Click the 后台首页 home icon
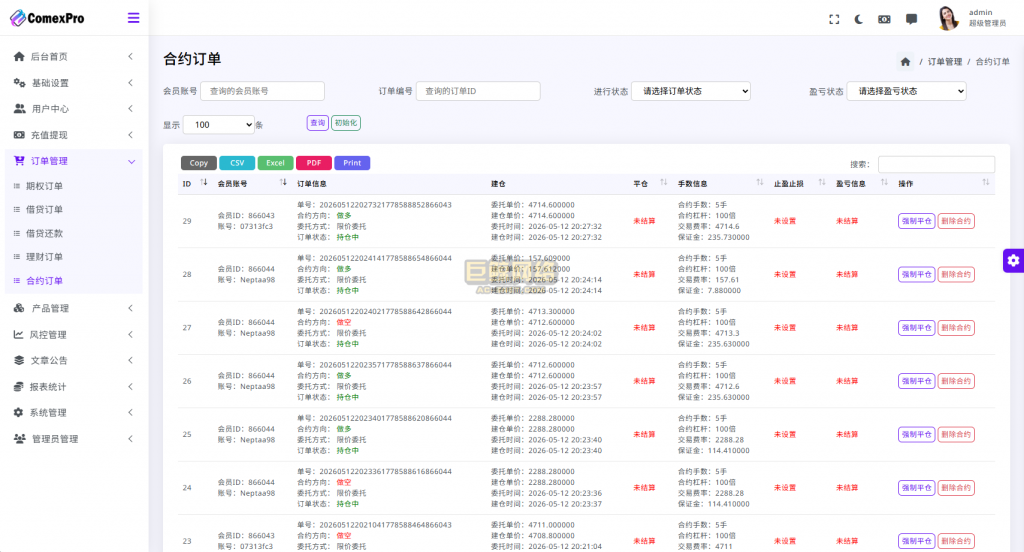 (19, 56)
